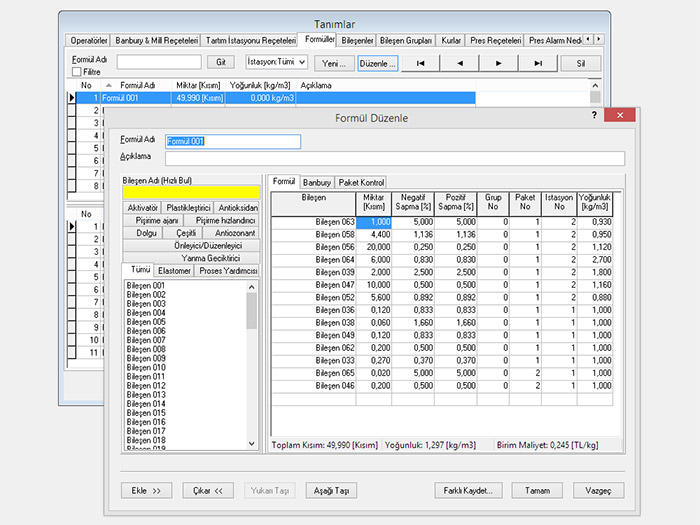Select Bileşen 005 in component list

coord(146,322)
